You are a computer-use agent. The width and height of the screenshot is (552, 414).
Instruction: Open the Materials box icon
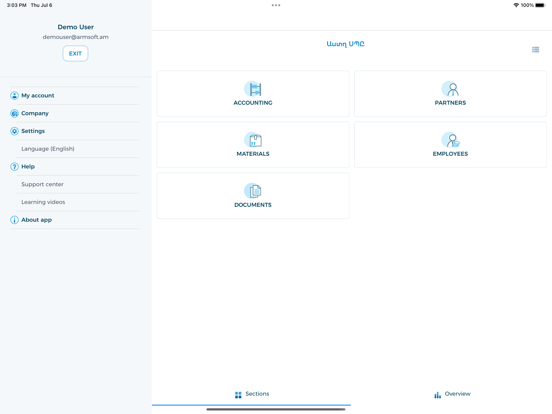pos(253,140)
